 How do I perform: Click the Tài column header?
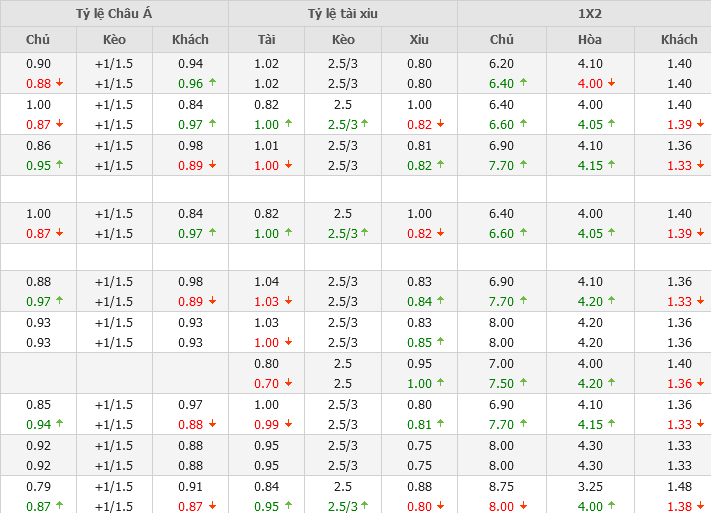pyautogui.click(x=266, y=40)
